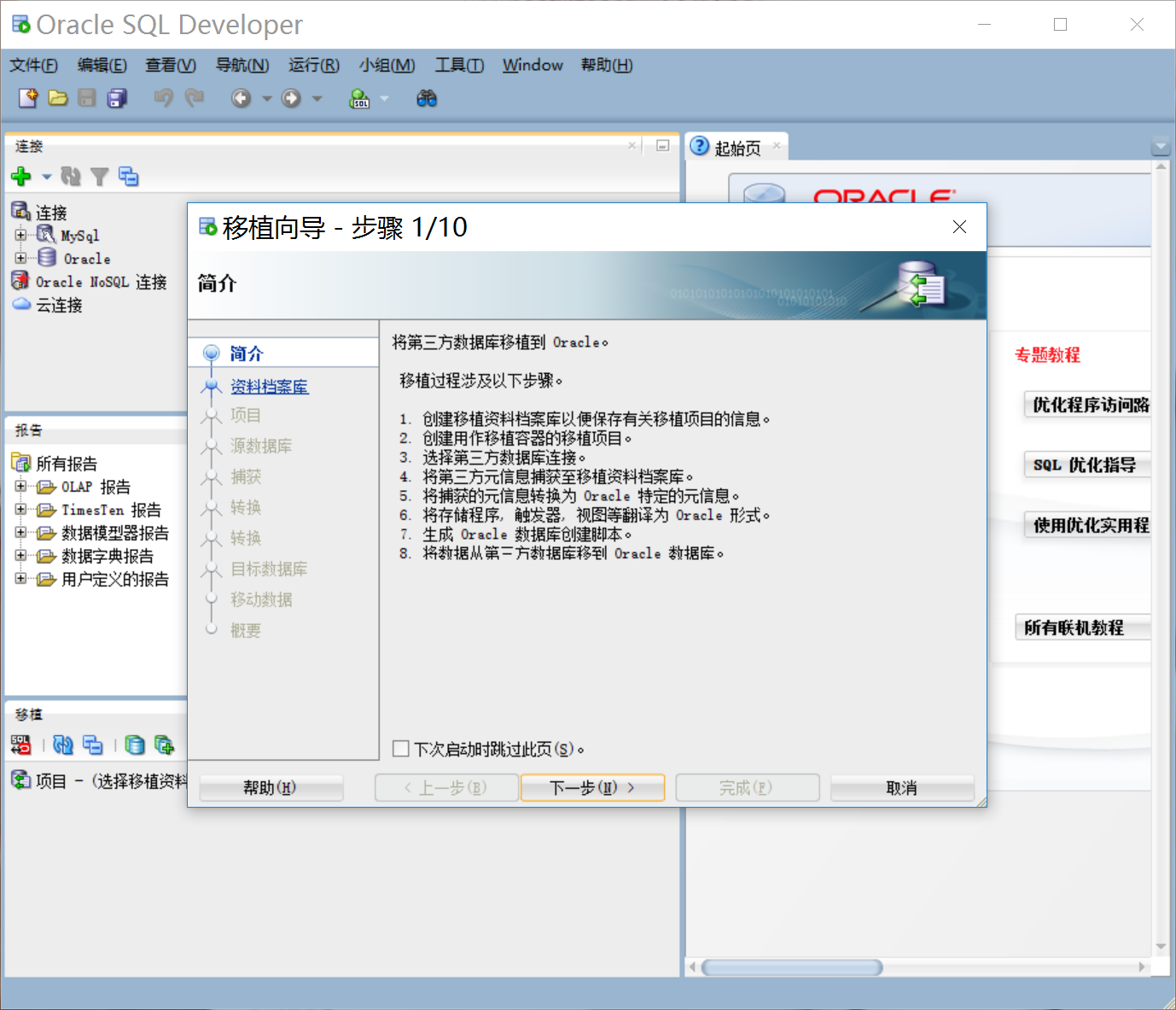Screen dimensions: 1176x1010
Task: Click the vertical scrollbar down arrow on Start Page
Action: (x=1161, y=946)
